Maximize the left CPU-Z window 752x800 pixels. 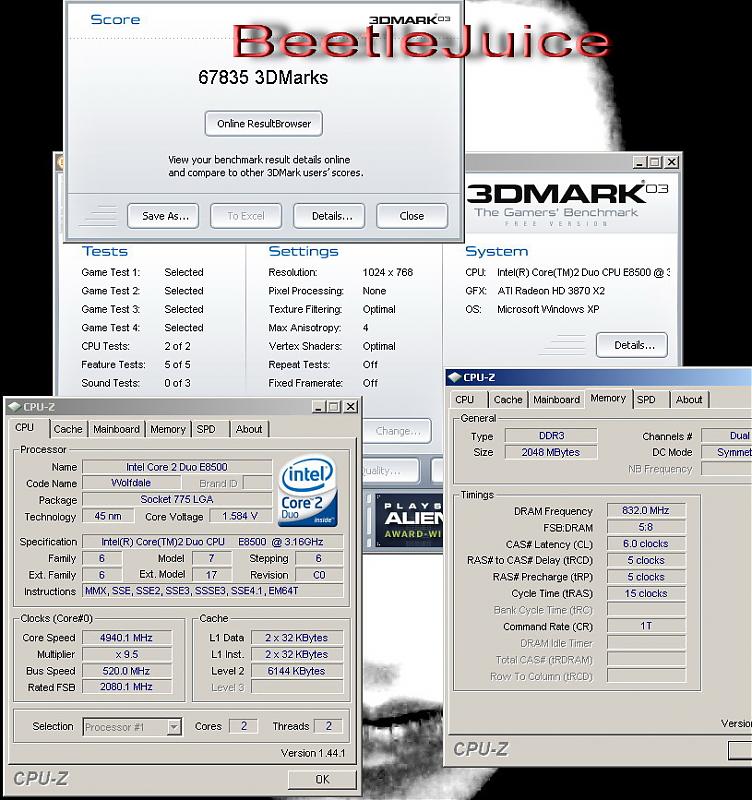[x=334, y=407]
